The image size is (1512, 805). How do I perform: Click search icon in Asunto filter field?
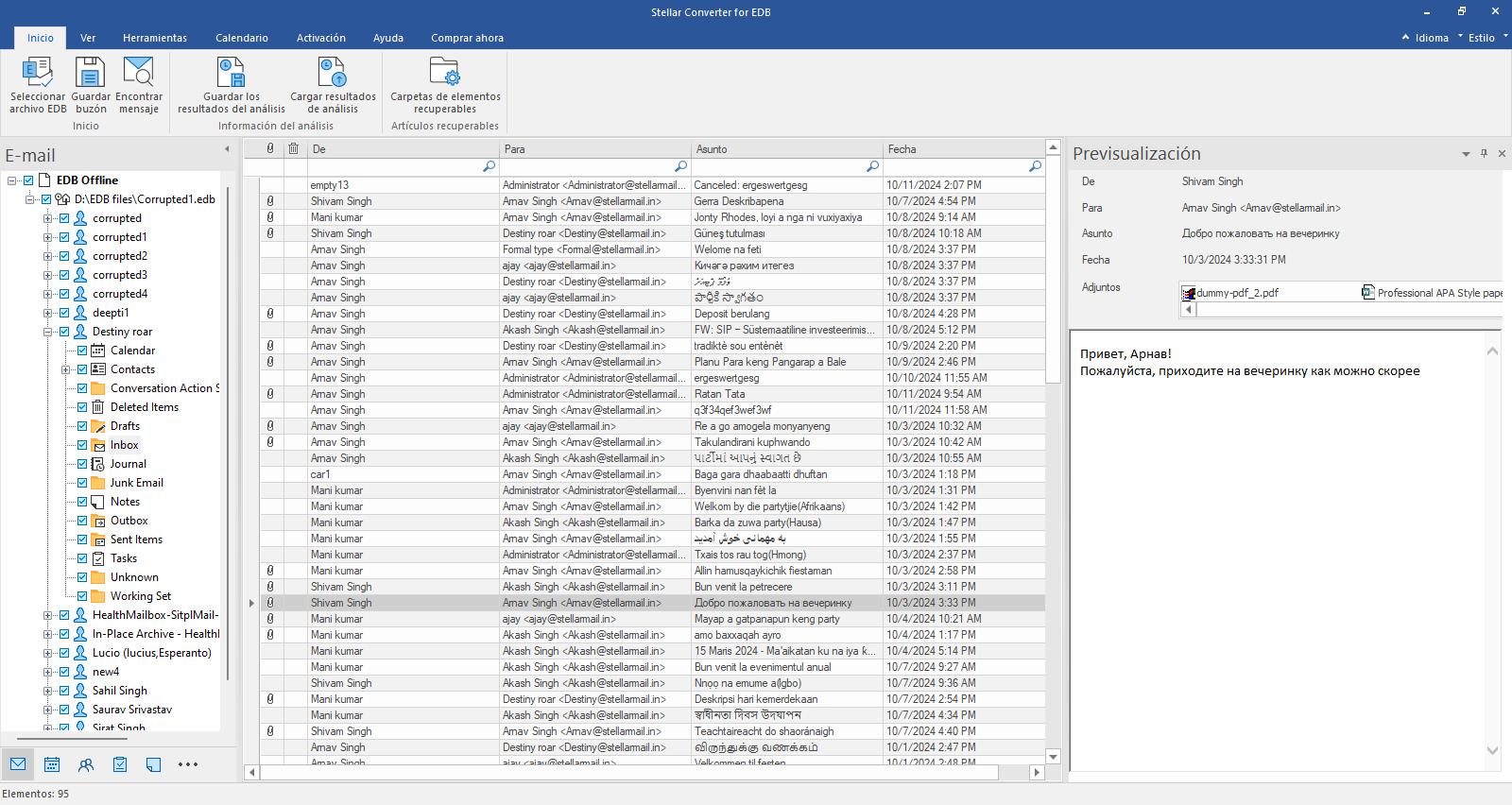tap(872, 166)
